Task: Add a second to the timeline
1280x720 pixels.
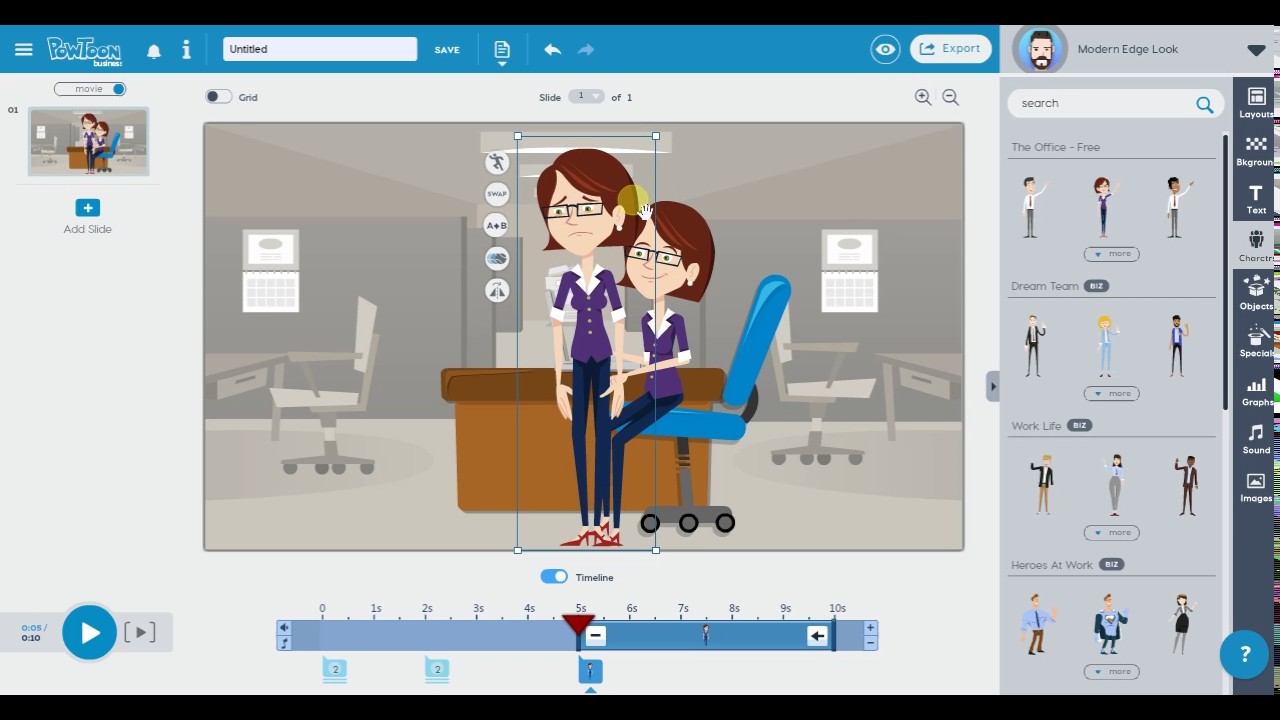Action: pos(870,628)
